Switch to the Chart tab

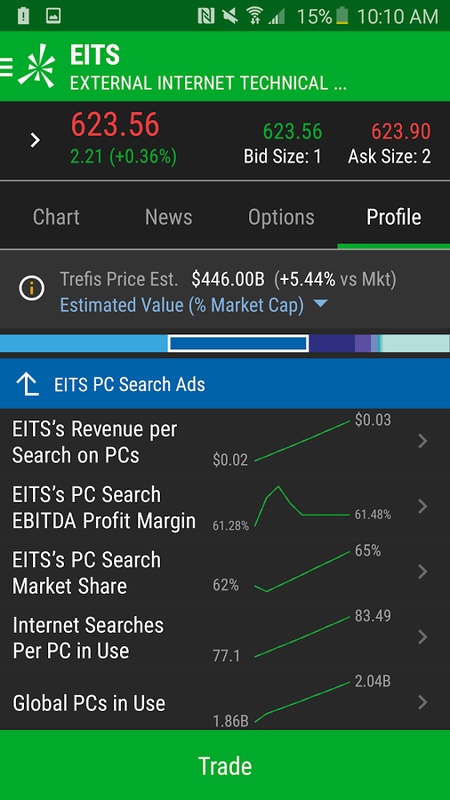coord(56,217)
